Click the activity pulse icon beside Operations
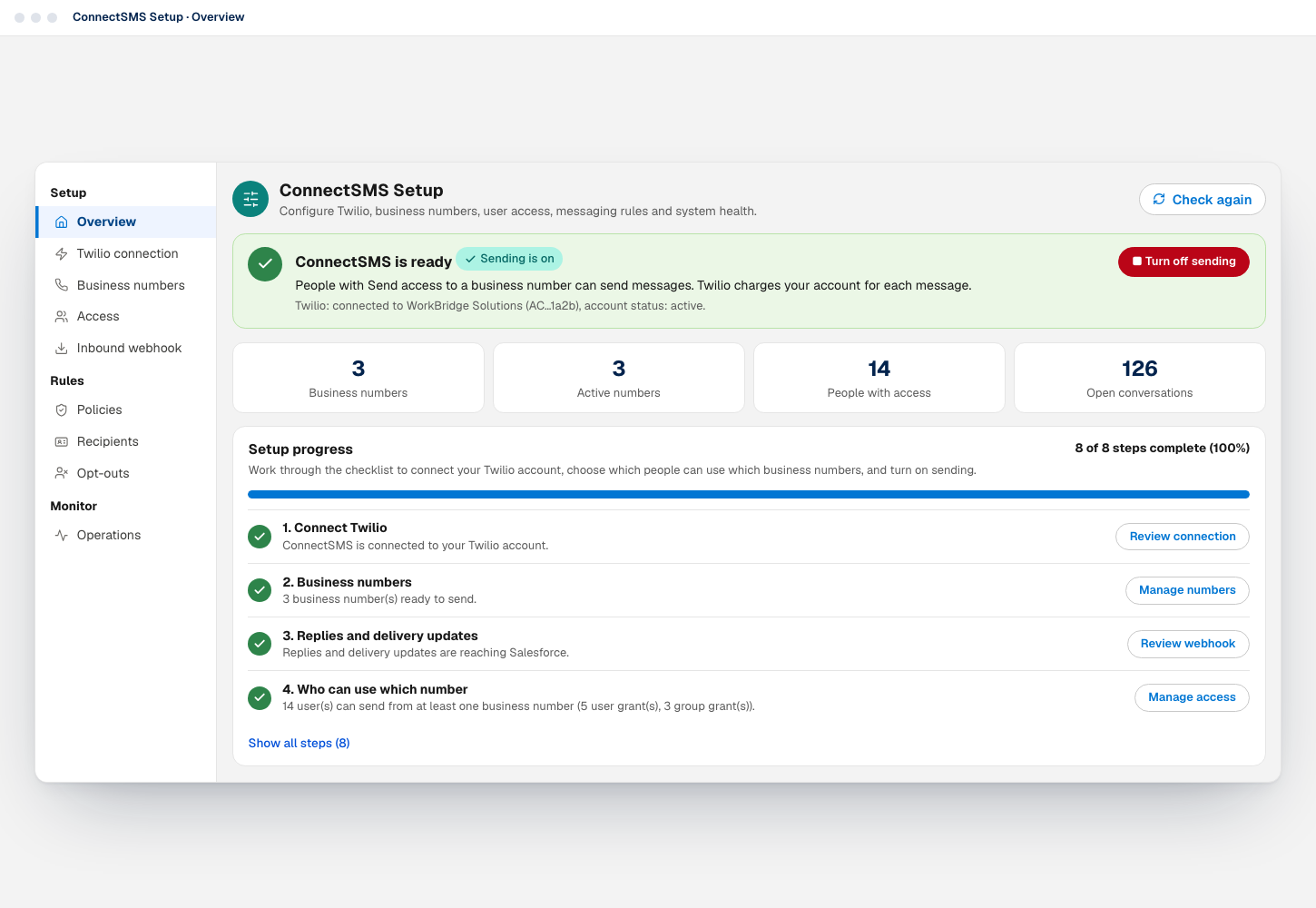 coord(62,536)
